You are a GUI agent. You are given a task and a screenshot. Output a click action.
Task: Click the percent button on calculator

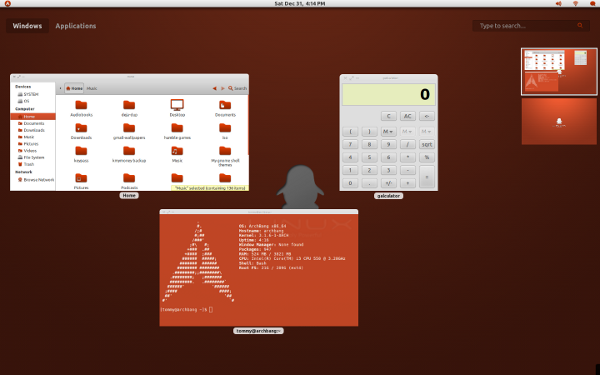coord(427,157)
